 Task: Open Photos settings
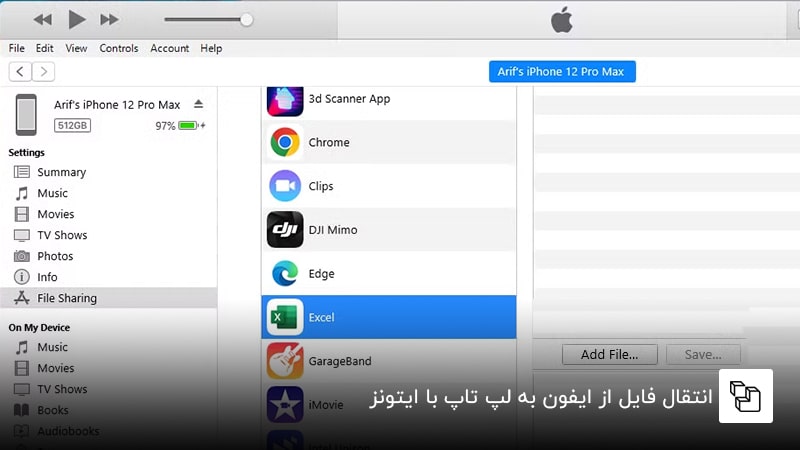coord(55,256)
